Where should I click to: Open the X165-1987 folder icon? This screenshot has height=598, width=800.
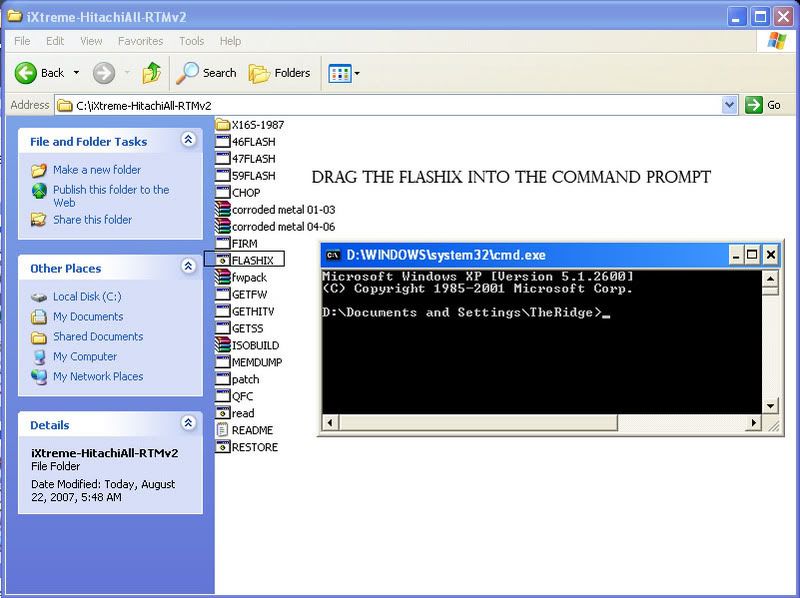click(x=222, y=124)
